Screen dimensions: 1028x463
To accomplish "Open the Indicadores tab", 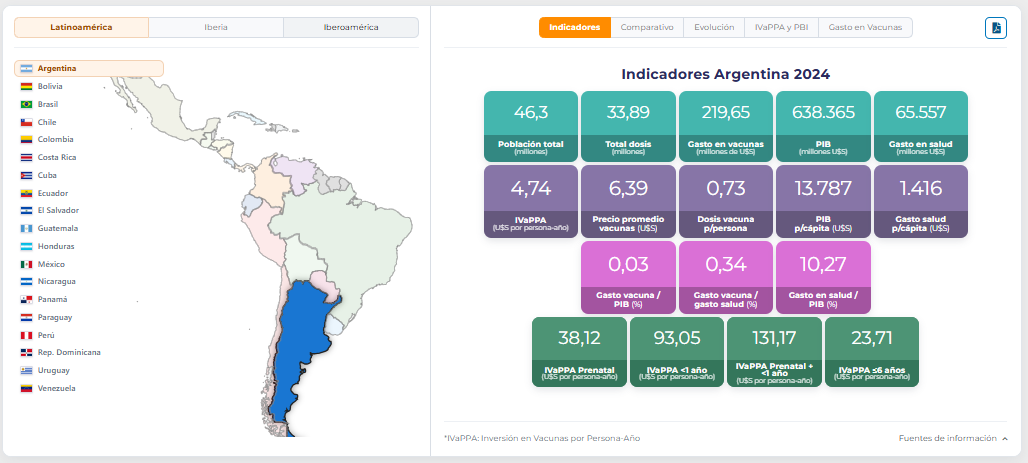I will click(574, 28).
